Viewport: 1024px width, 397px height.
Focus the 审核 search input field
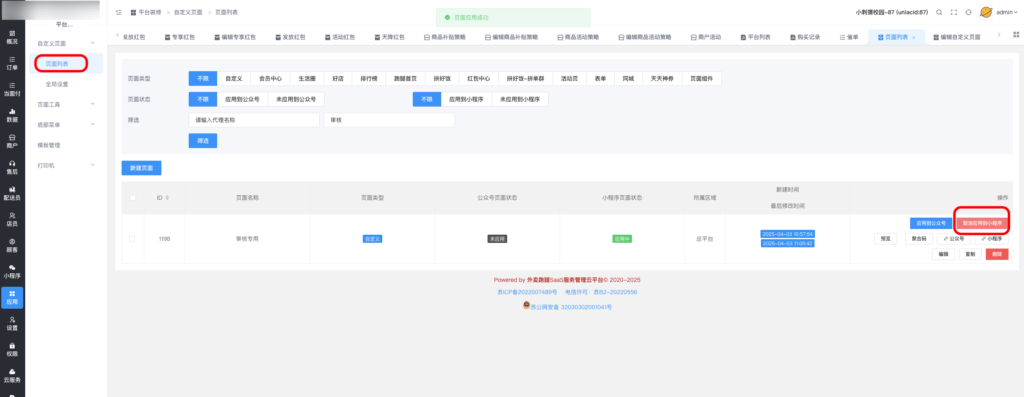click(x=389, y=120)
